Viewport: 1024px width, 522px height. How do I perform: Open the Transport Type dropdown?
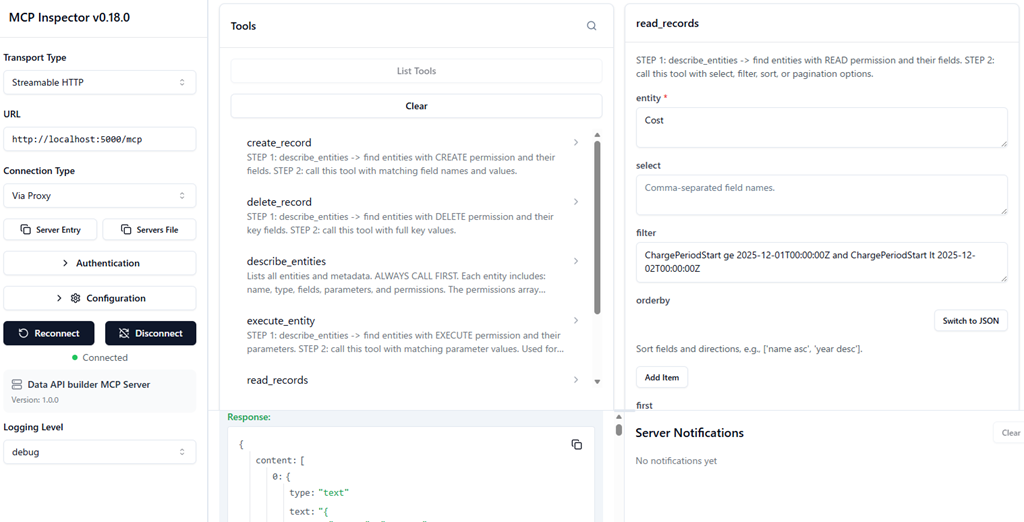[99, 82]
